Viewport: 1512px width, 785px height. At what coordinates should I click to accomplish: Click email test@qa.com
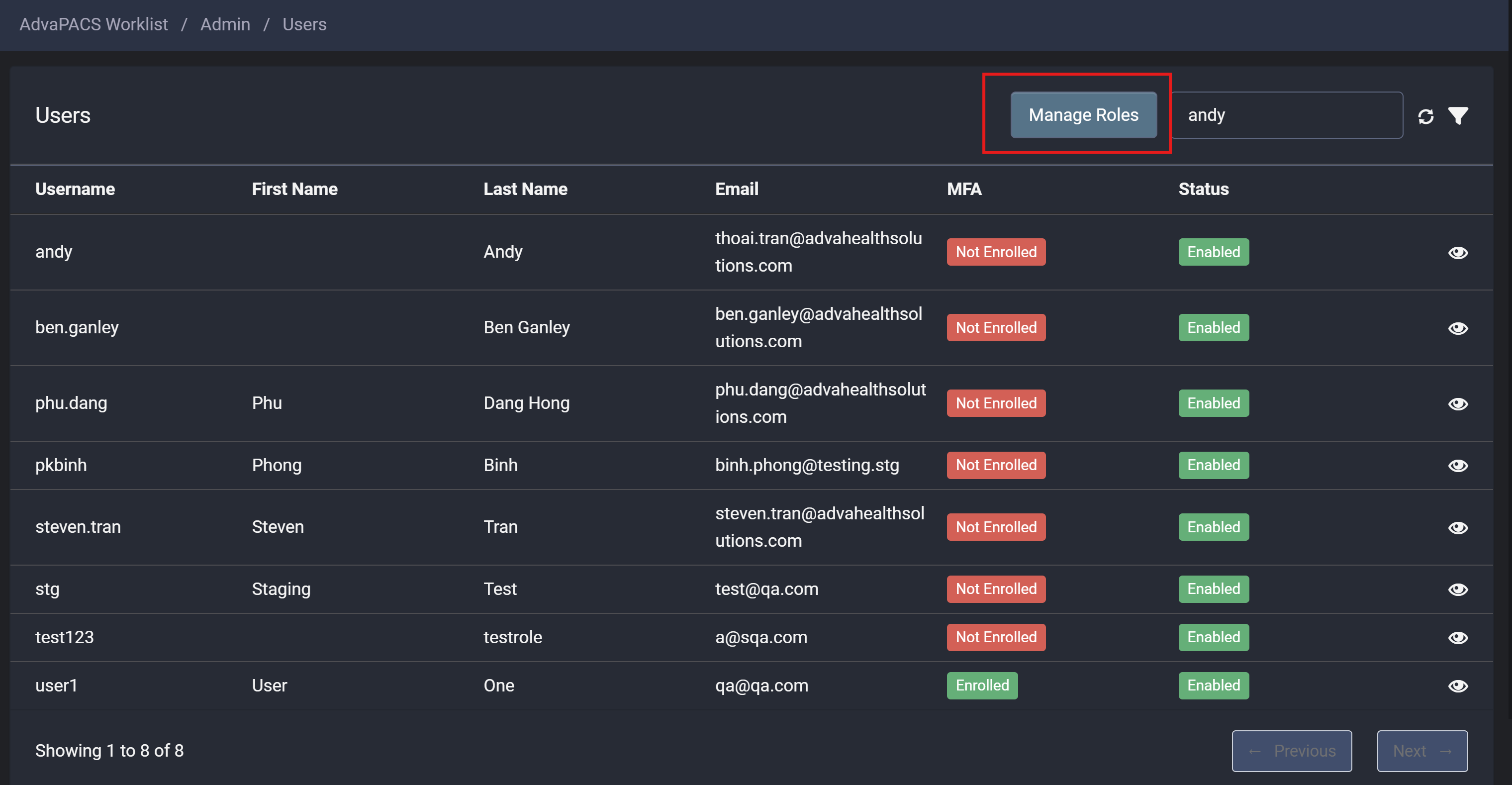pyautogui.click(x=766, y=589)
